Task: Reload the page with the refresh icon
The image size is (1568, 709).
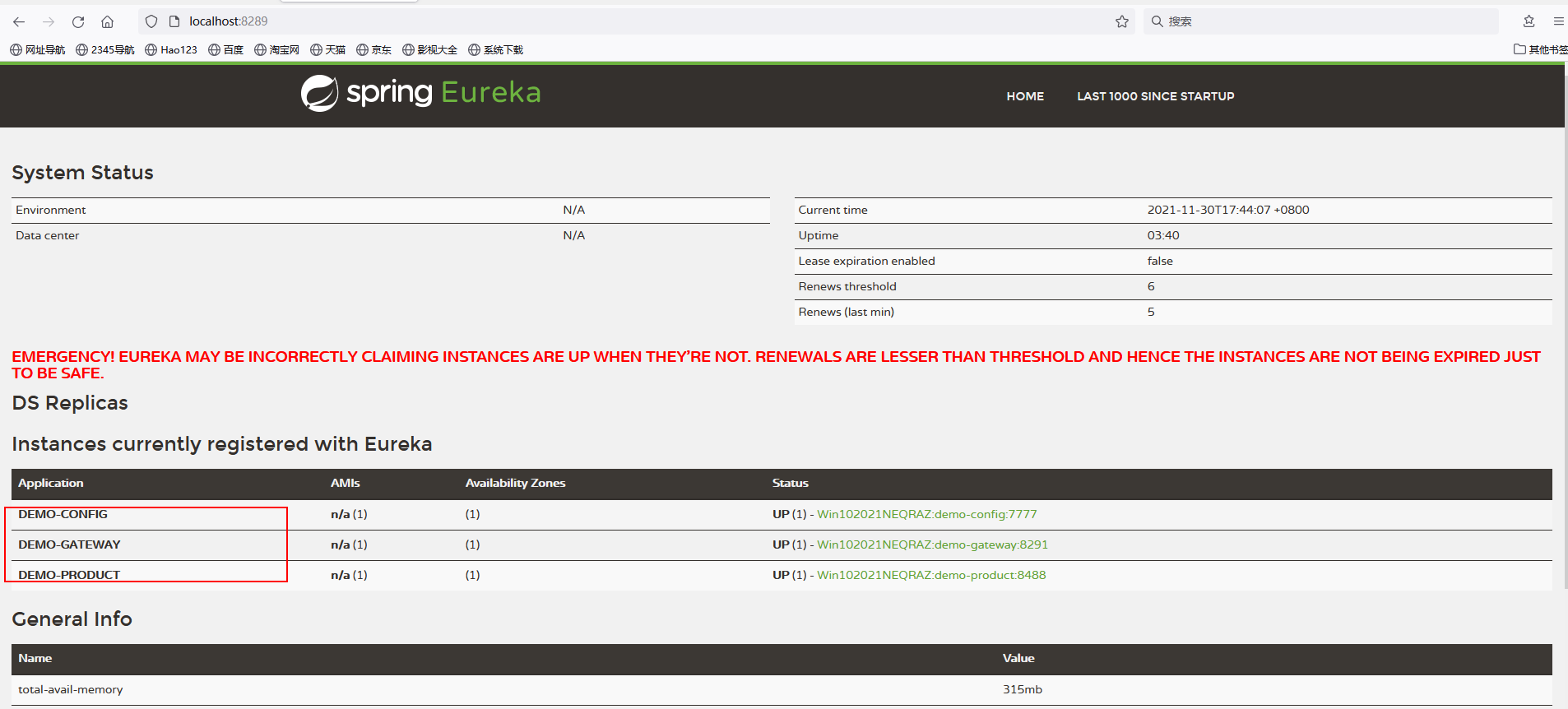Action: [x=78, y=21]
